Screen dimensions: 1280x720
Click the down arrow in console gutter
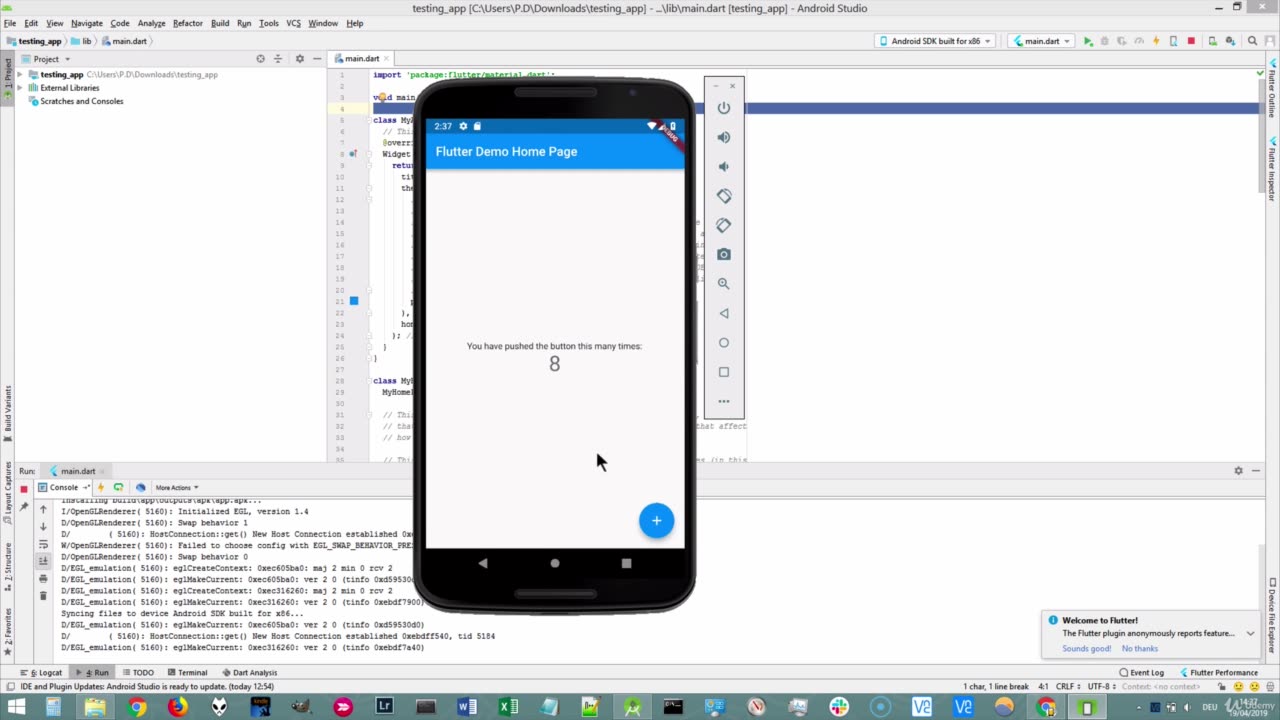point(43,527)
